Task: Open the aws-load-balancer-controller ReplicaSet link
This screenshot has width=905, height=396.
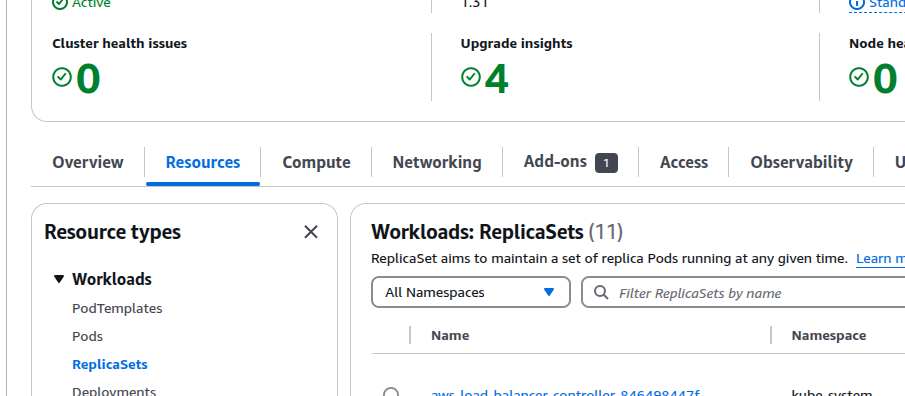Action: (x=565, y=394)
